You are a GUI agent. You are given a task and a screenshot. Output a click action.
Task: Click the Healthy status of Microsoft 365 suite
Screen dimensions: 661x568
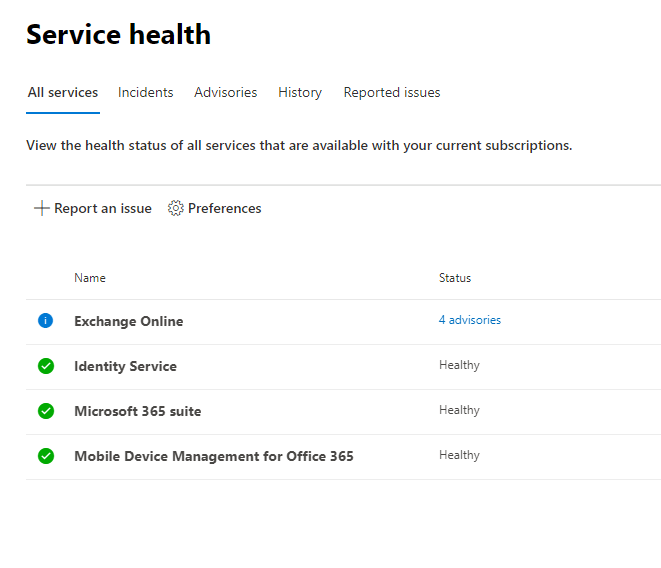click(x=459, y=410)
